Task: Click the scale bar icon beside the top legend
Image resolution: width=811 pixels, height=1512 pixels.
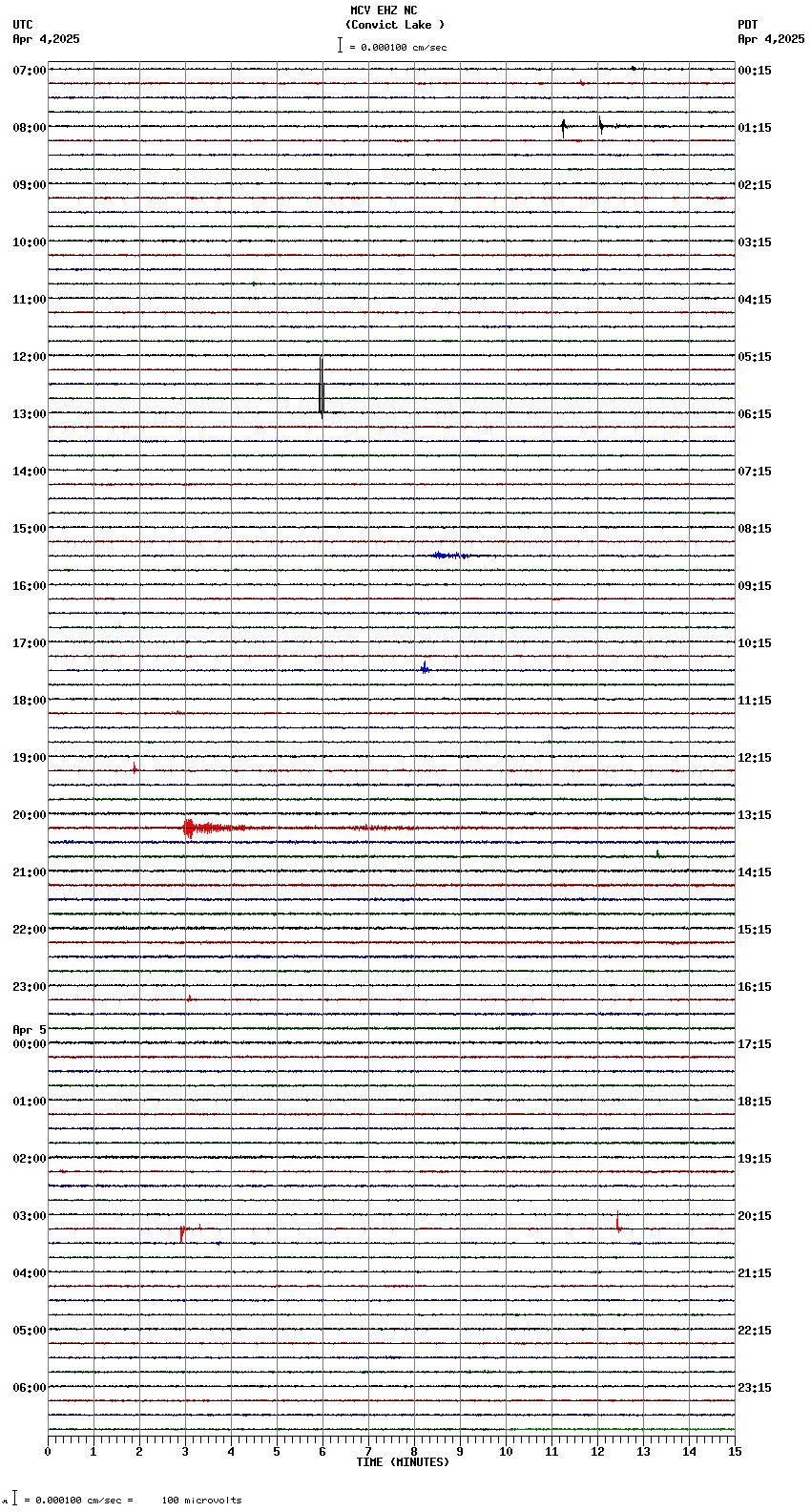Action: [340, 45]
